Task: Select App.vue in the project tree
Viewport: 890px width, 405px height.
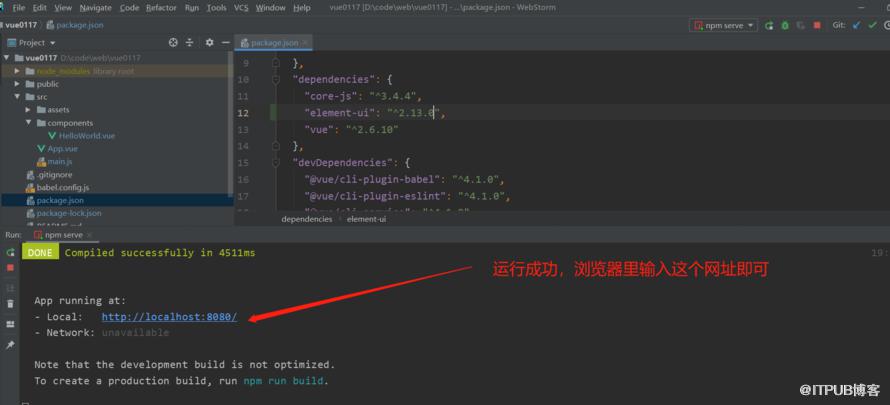Action: click(x=62, y=149)
